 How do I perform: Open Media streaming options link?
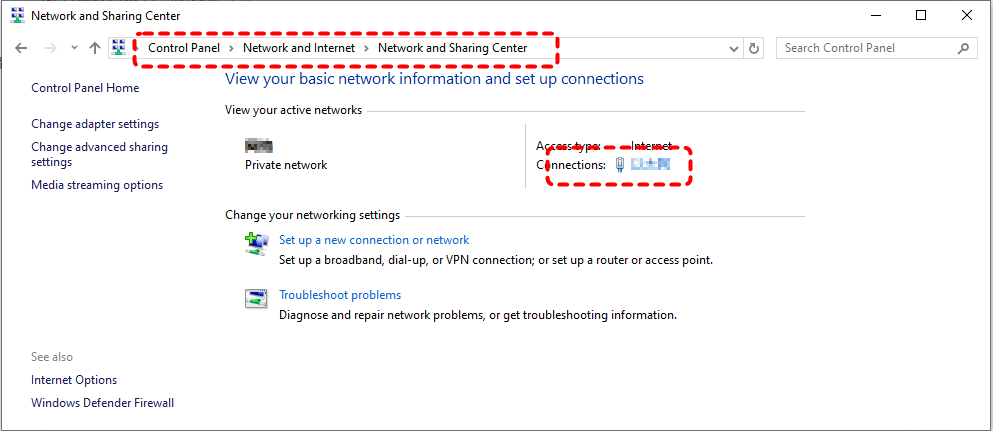click(x=97, y=185)
